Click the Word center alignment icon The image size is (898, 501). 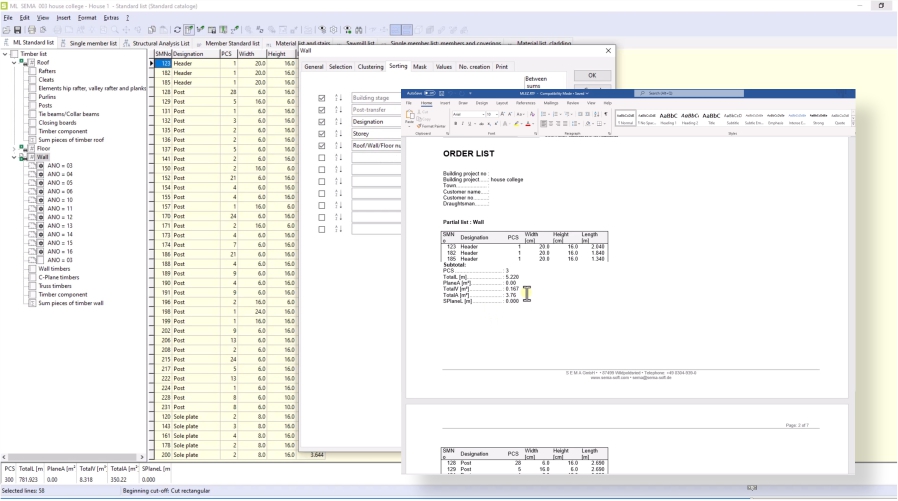tap(553, 124)
